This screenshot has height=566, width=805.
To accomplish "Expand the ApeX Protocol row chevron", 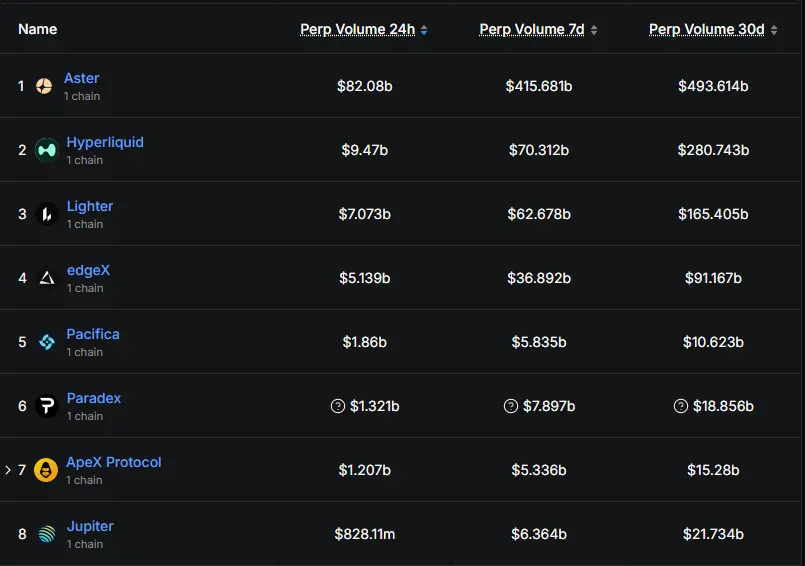I will pyautogui.click(x=8, y=470).
